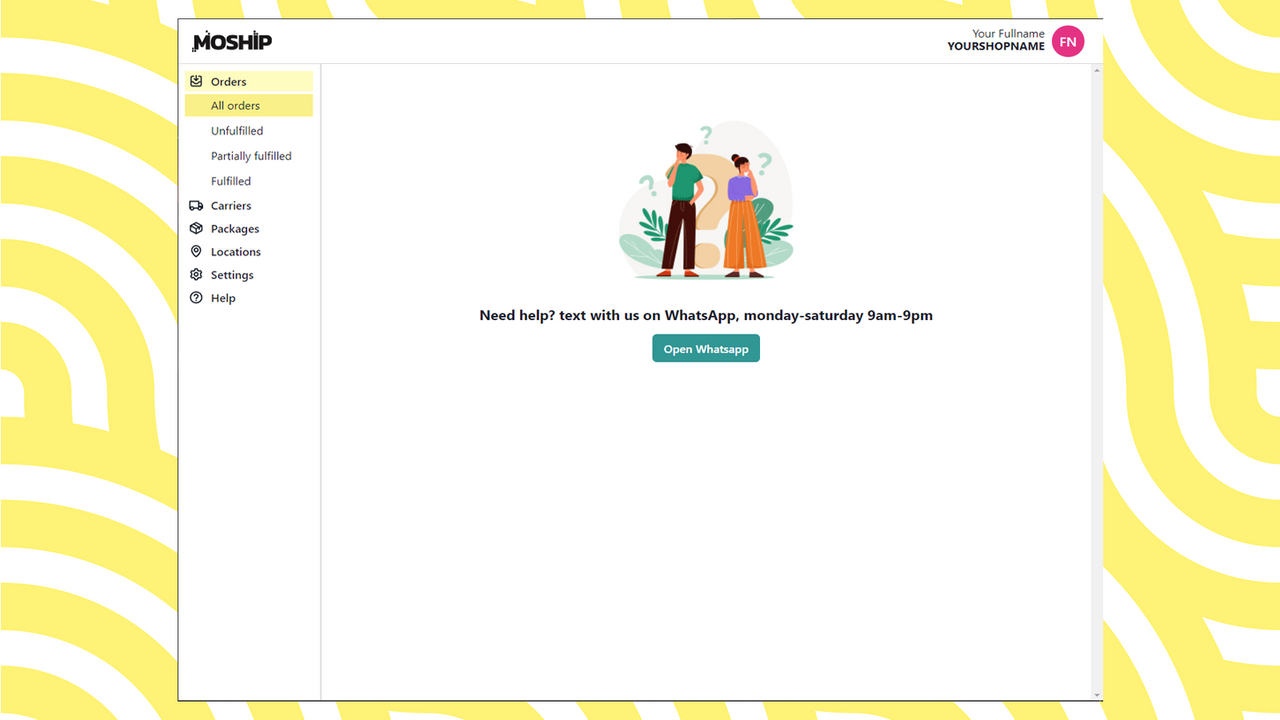Click the Locations pin icon
This screenshot has height=720, width=1280.
(196, 251)
